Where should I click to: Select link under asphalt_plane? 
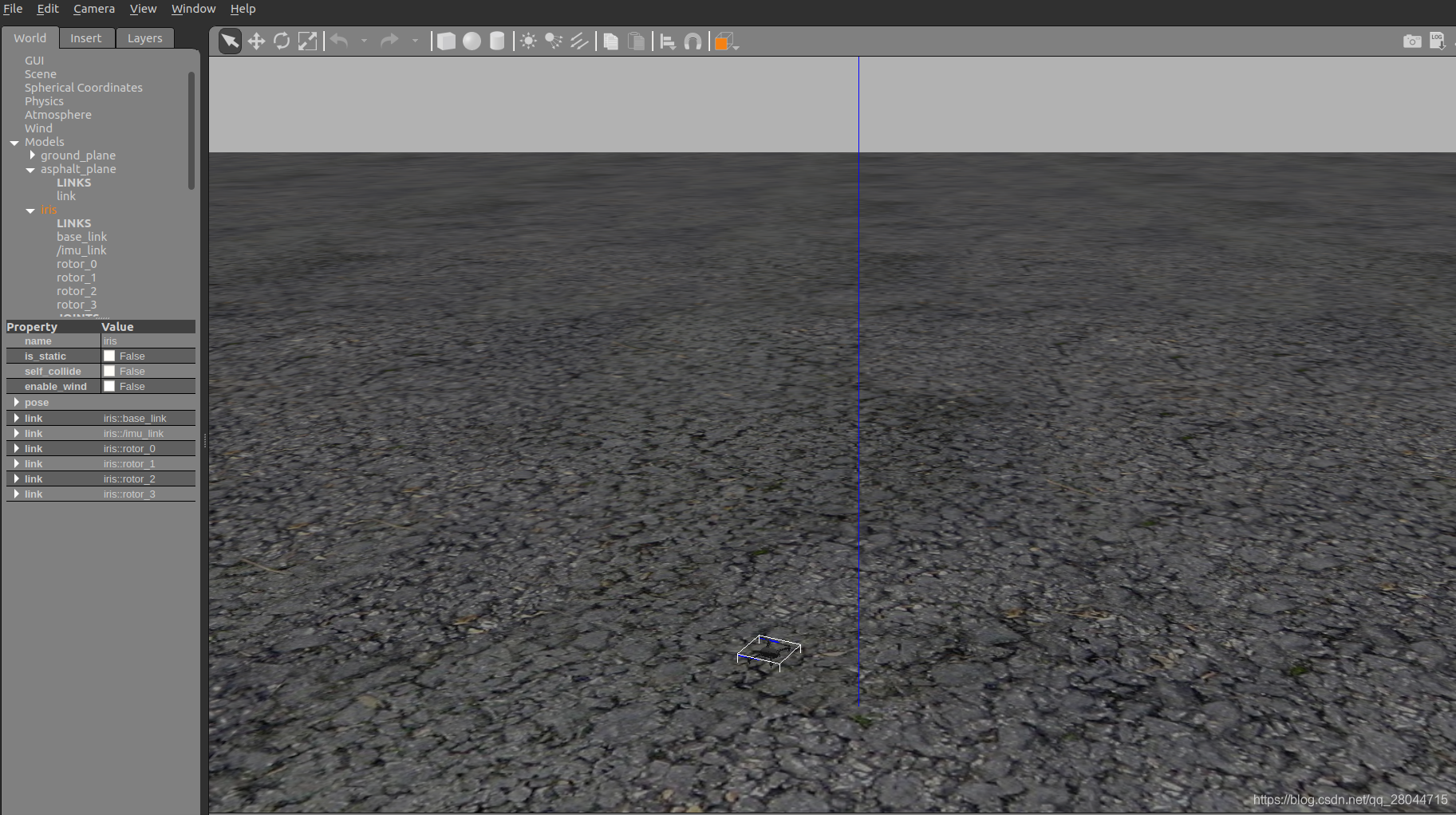[66, 196]
